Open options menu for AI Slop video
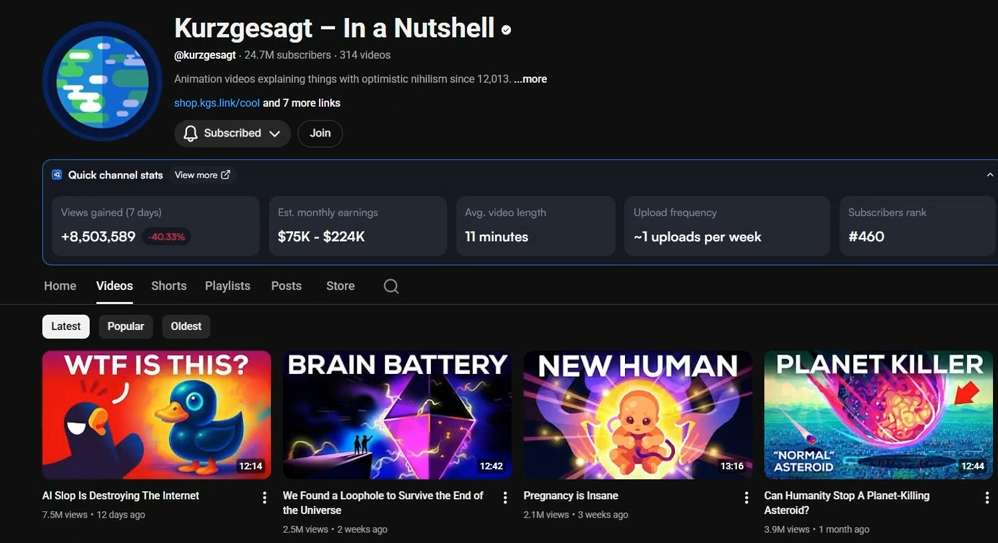This screenshot has width=998, height=543. pyautogui.click(x=264, y=498)
